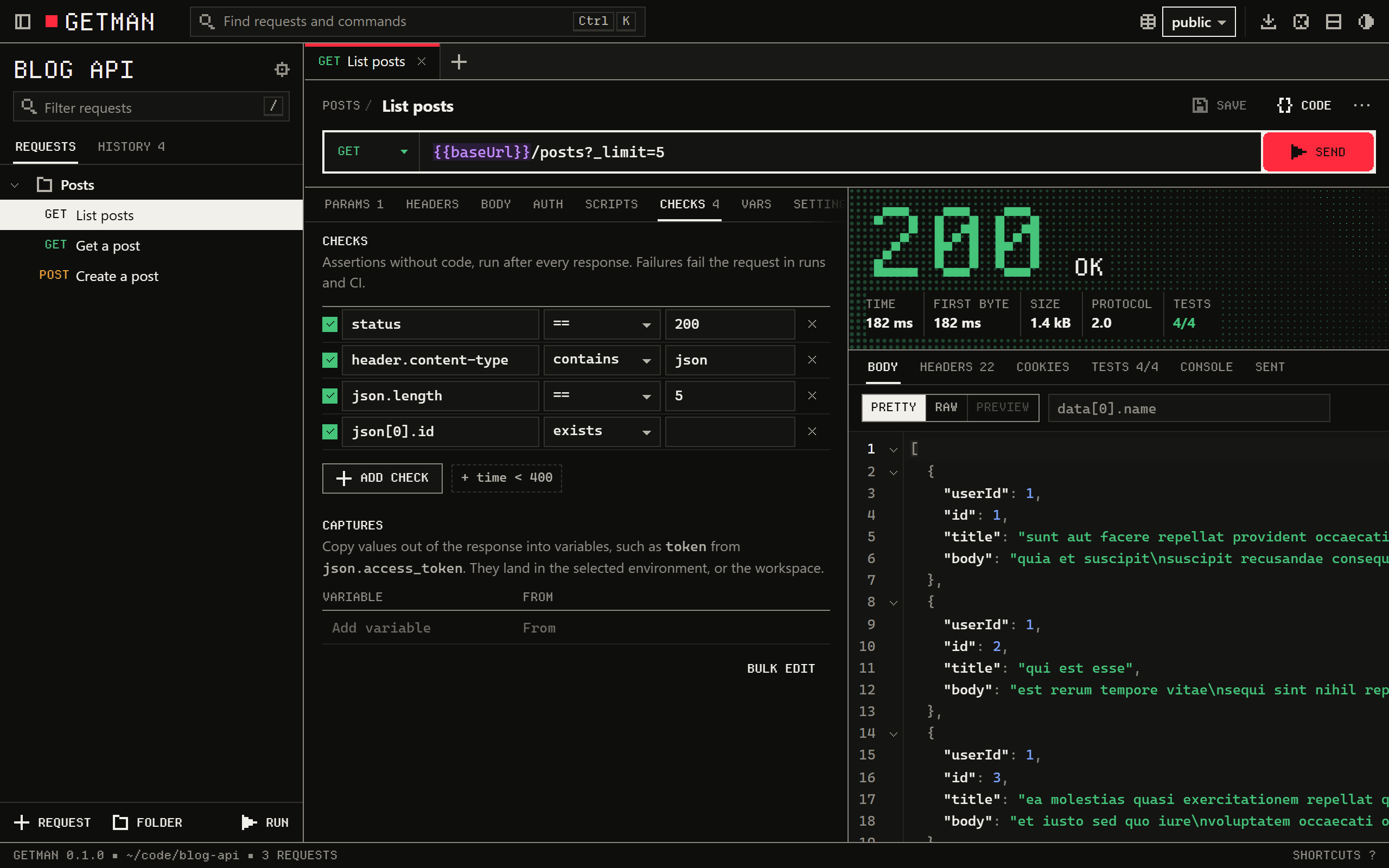Switch body view to PREVIEW
Screen dimensions: 1389x868
pos(1002,407)
